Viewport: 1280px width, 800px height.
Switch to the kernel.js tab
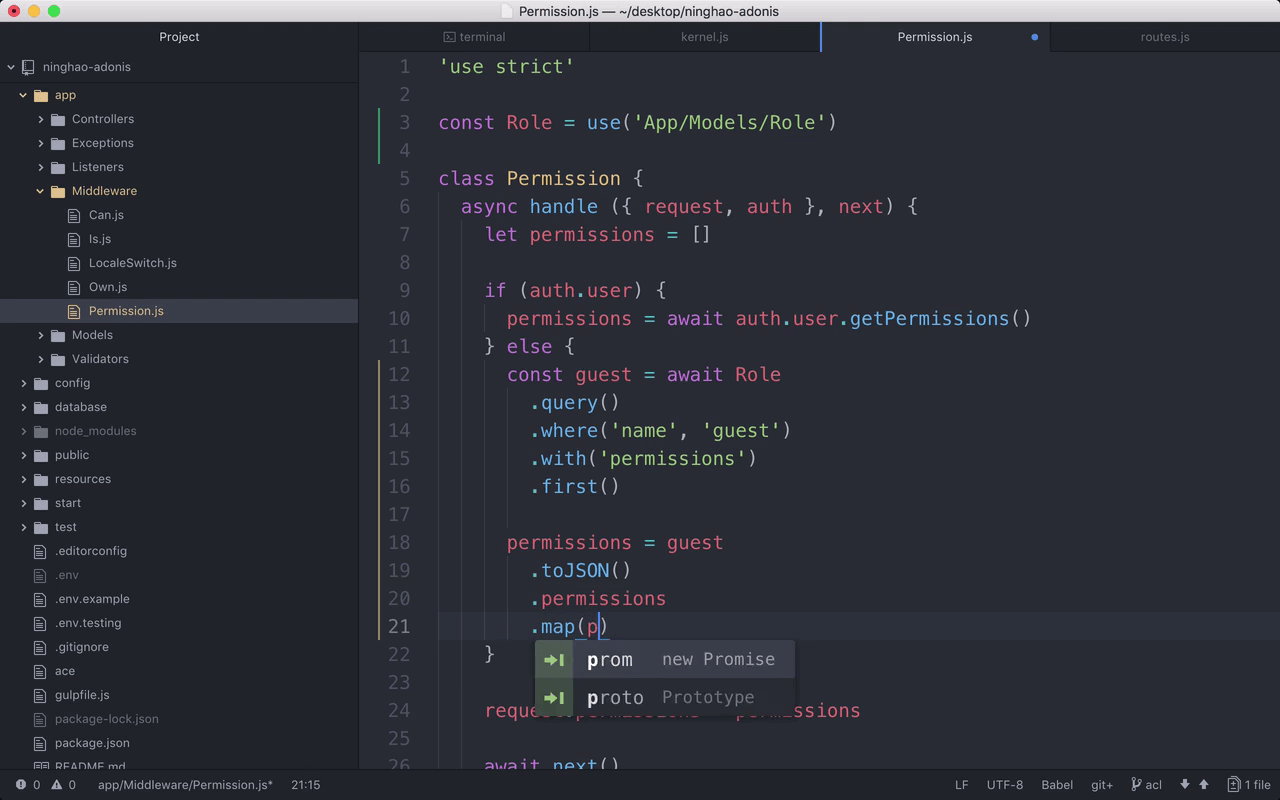point(704,37)
